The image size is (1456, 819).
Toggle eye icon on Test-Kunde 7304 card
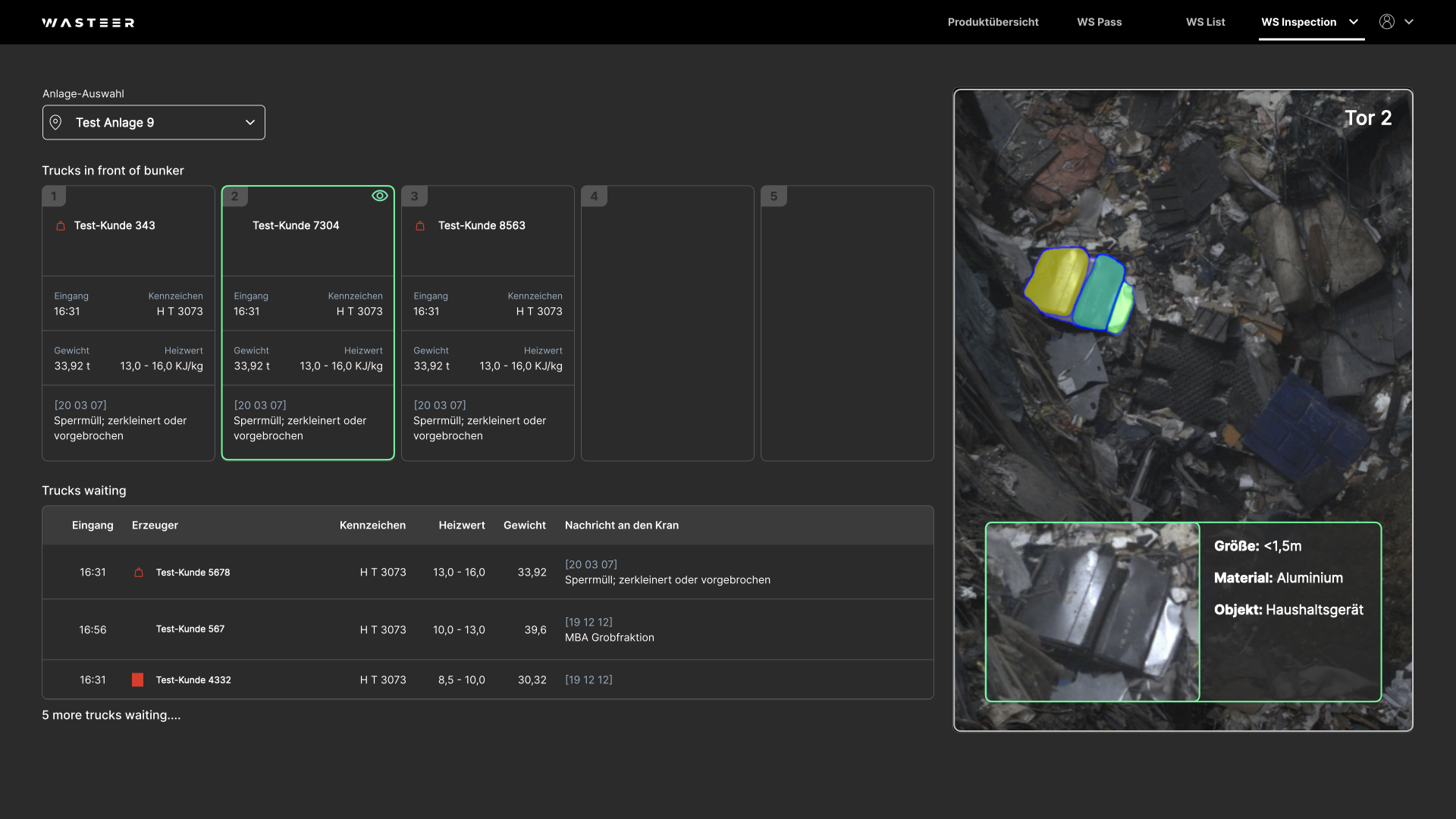pos(380,196)
